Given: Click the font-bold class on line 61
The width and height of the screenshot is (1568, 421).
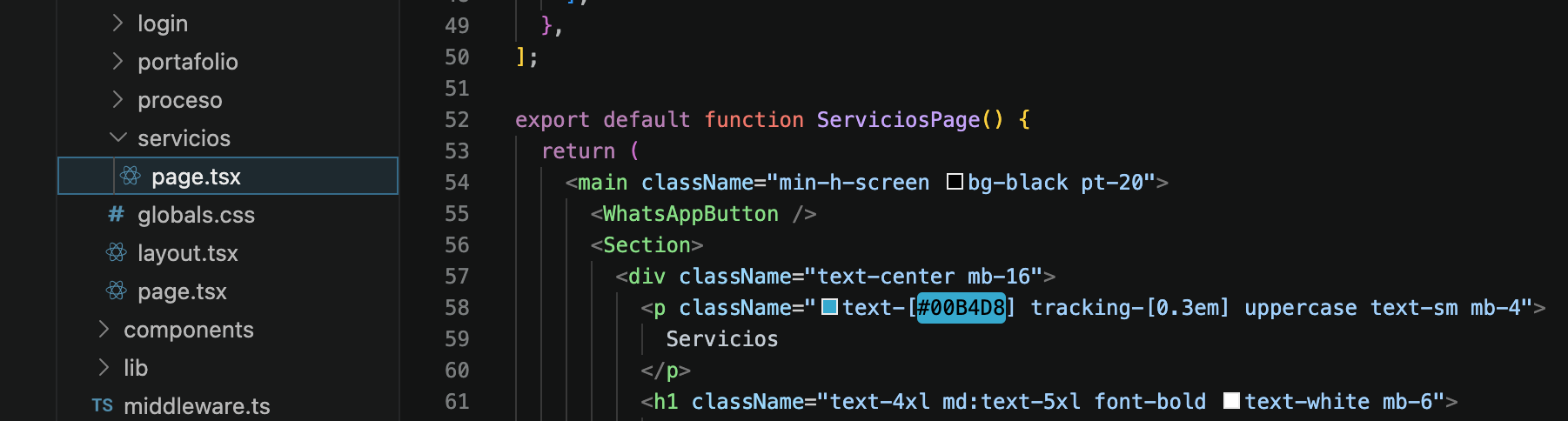Looking at the screenshot, I should (1149, 402).
